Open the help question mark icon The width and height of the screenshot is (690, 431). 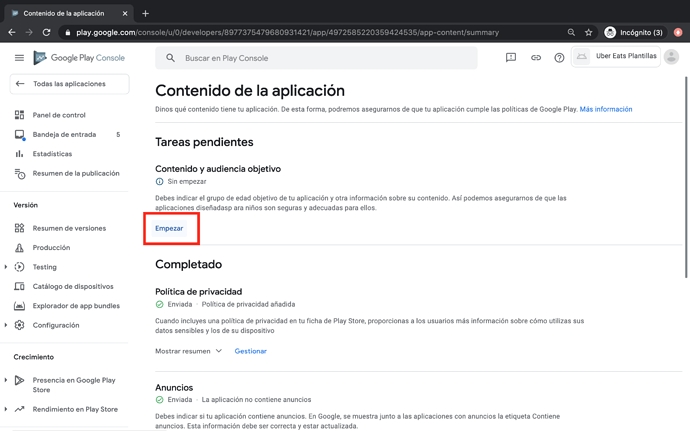(559, 58)
